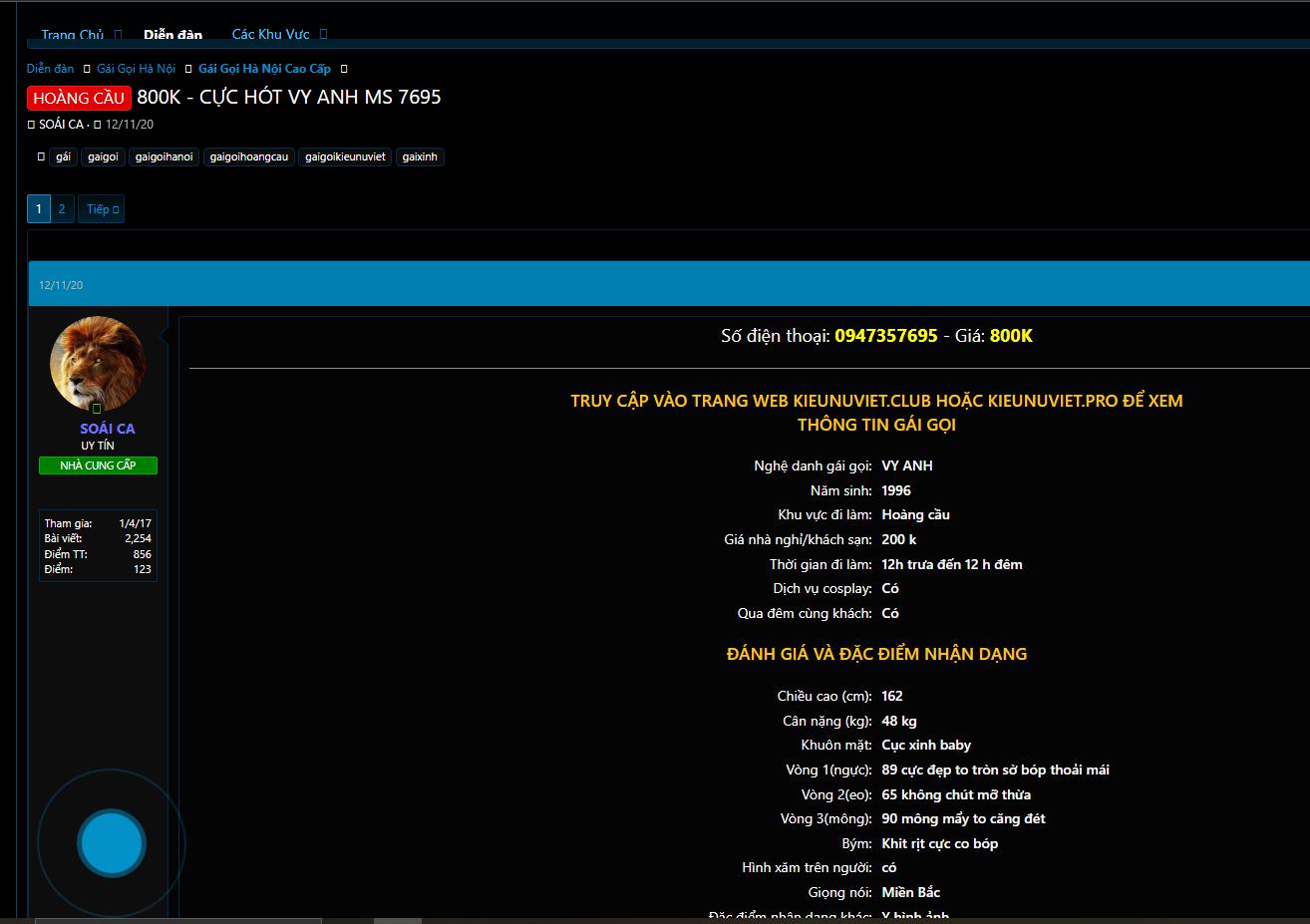Open the Tiếp next-page control
This screenshot has width=1310, height=924.
click(x=102, y=209)
